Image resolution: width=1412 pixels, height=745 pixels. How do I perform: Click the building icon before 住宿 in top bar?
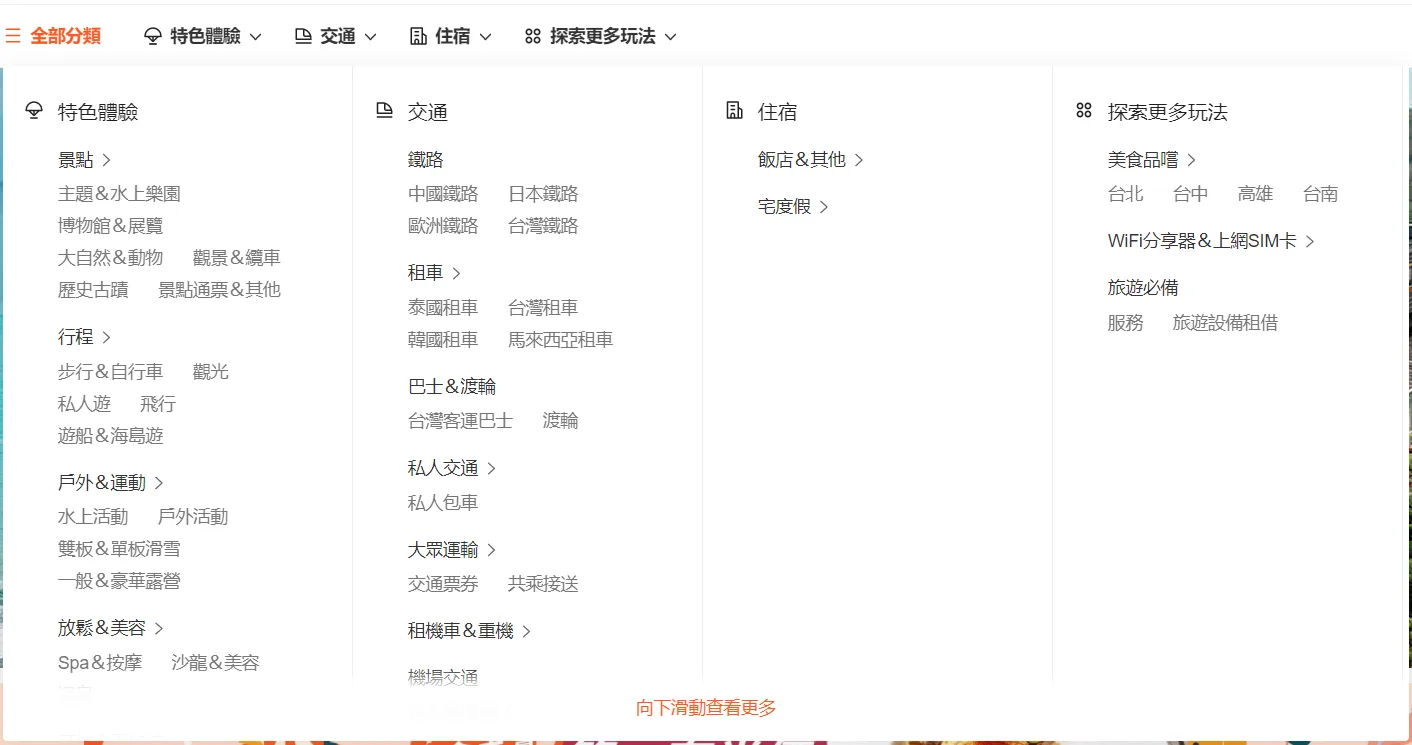point(418,36)
